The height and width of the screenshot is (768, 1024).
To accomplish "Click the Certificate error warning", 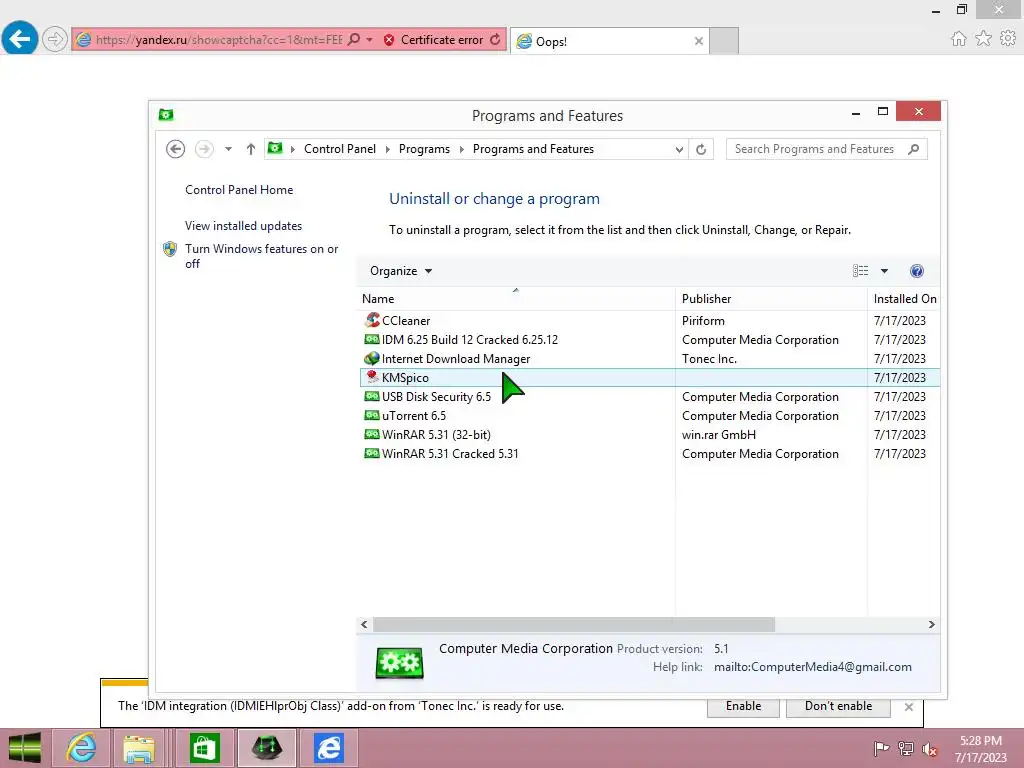I will (x=434, y=39).
